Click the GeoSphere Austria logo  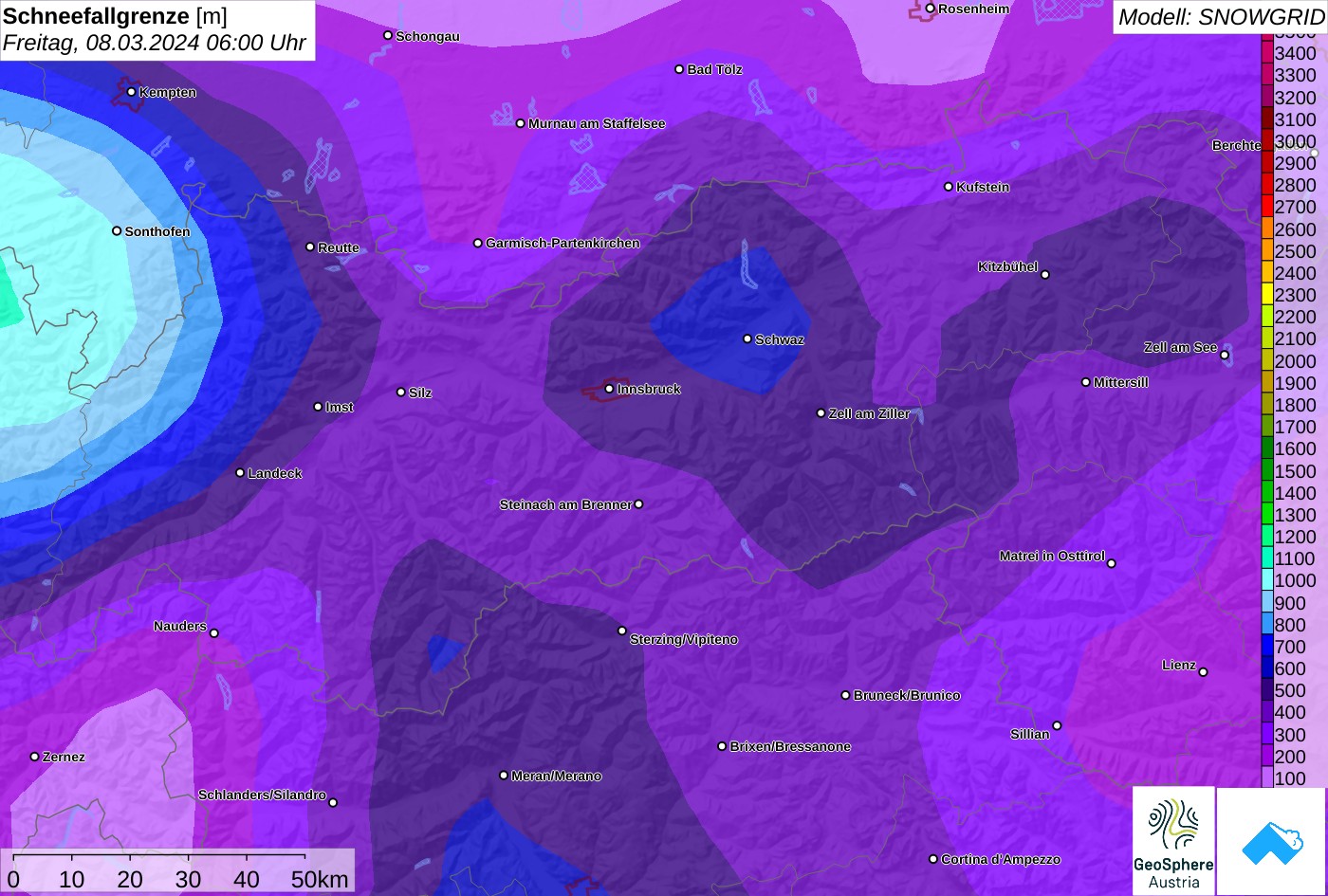[x=1173, y=841]
